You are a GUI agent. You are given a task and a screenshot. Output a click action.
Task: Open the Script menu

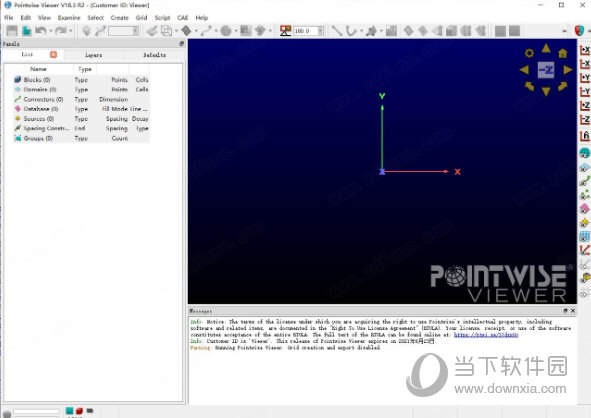pyautogui.click(x=162, y=18)
